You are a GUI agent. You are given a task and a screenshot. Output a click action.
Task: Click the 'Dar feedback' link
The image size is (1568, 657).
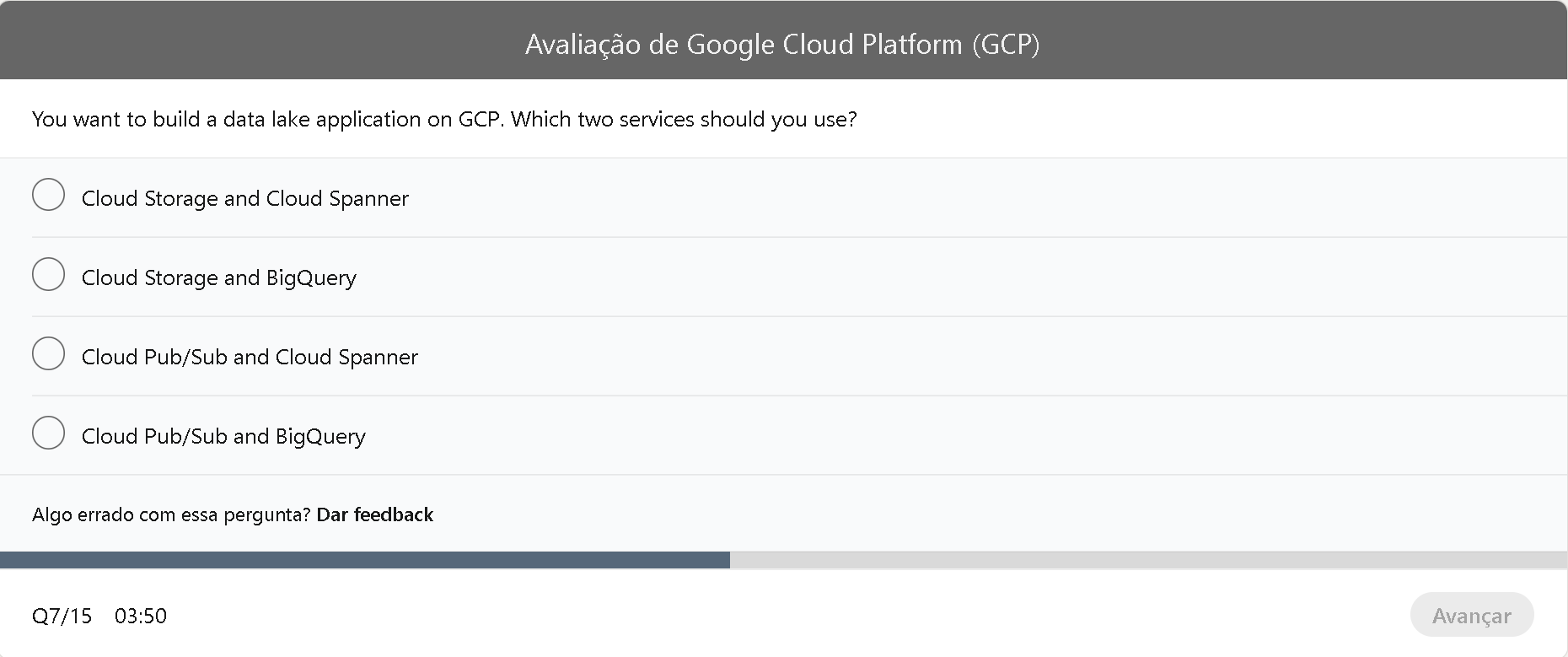click(374, 514)
